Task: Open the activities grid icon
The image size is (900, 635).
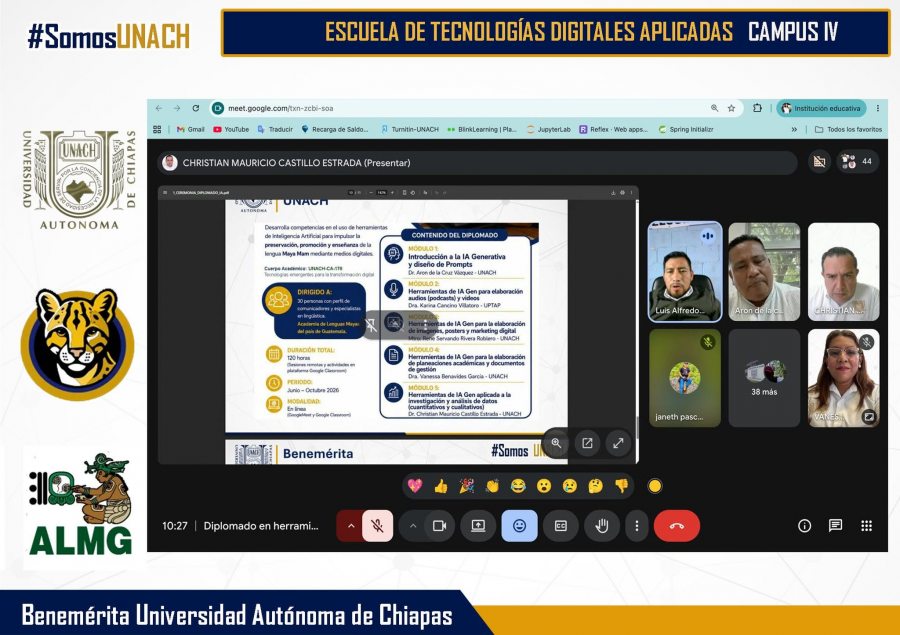Action: [x=867, y=526]
